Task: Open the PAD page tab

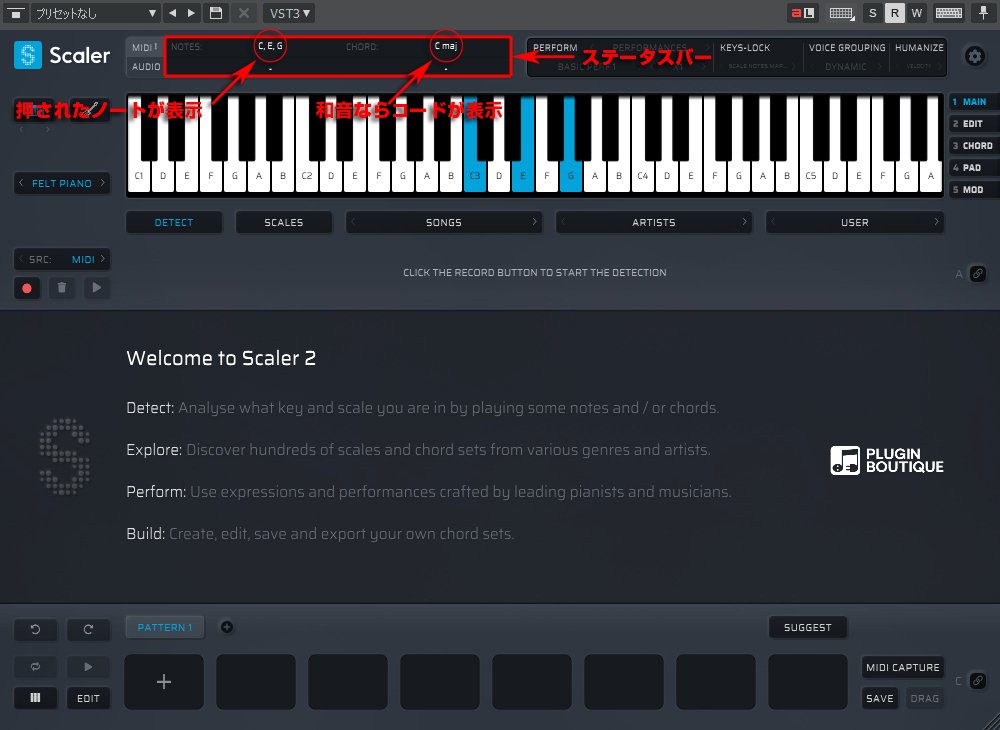Action: point(974,168)
